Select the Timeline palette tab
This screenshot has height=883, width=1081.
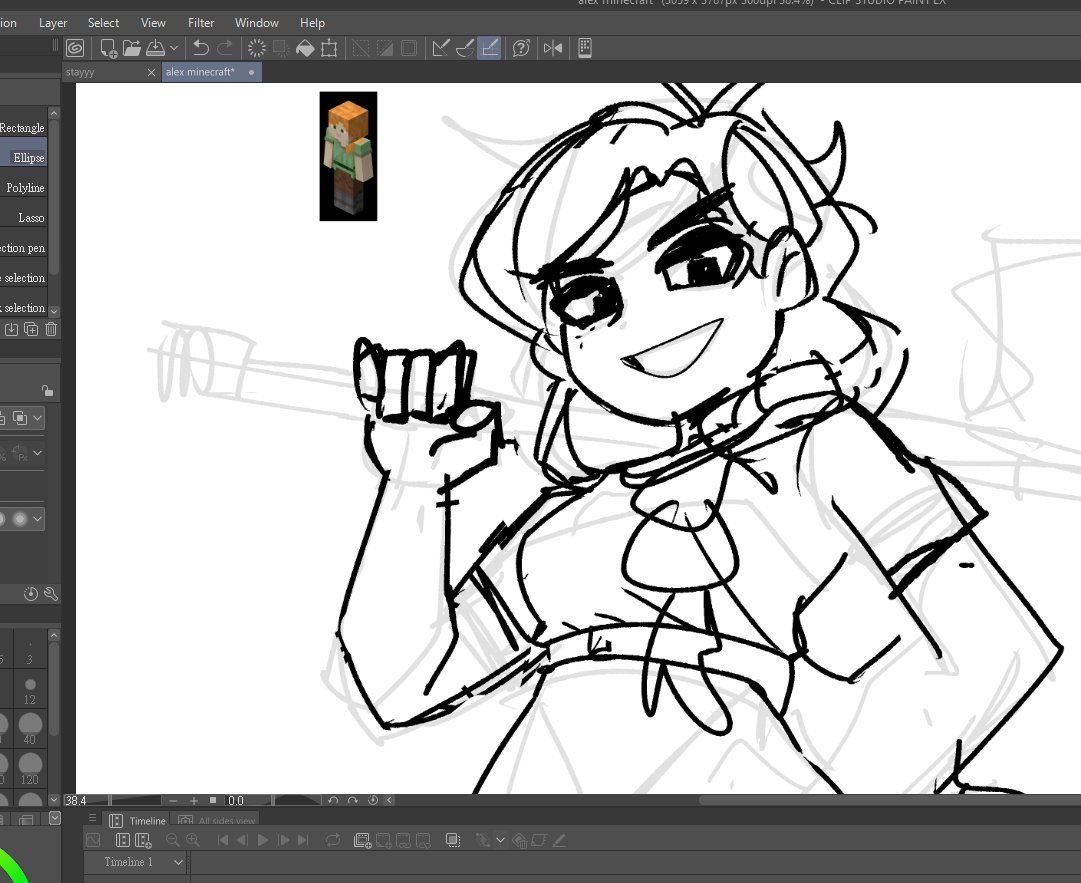[x=138, y=820]
